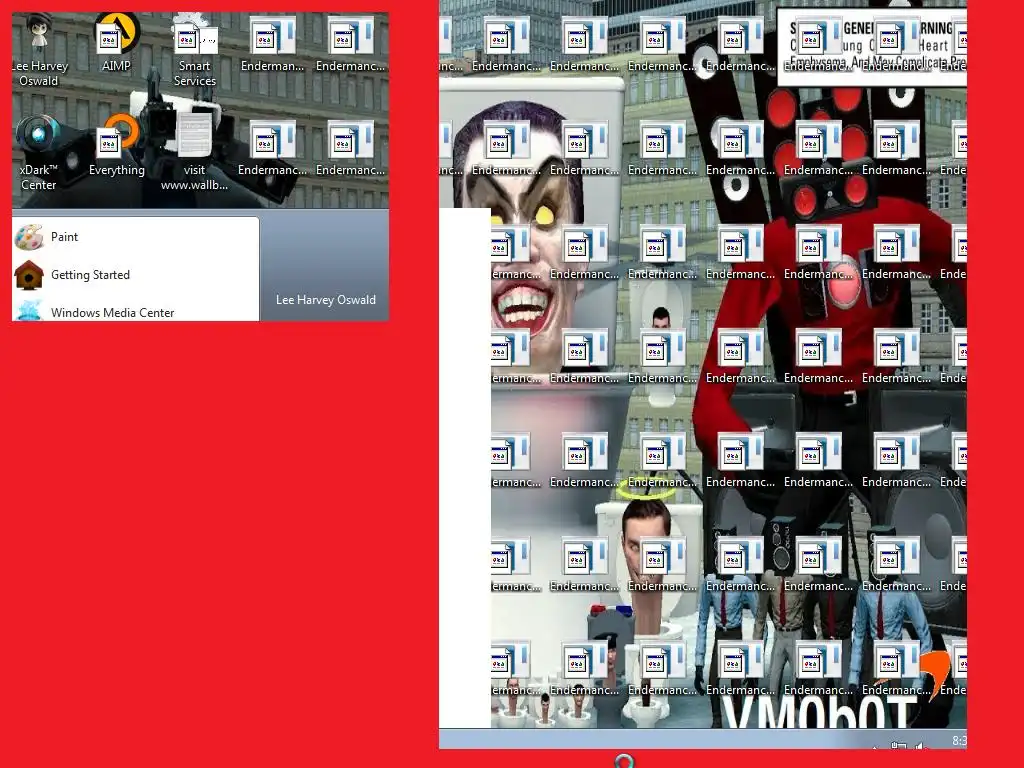Open Paint from the Start menu
The width and height of the screenshot is (1024, 768).
(x=135, y=237)
